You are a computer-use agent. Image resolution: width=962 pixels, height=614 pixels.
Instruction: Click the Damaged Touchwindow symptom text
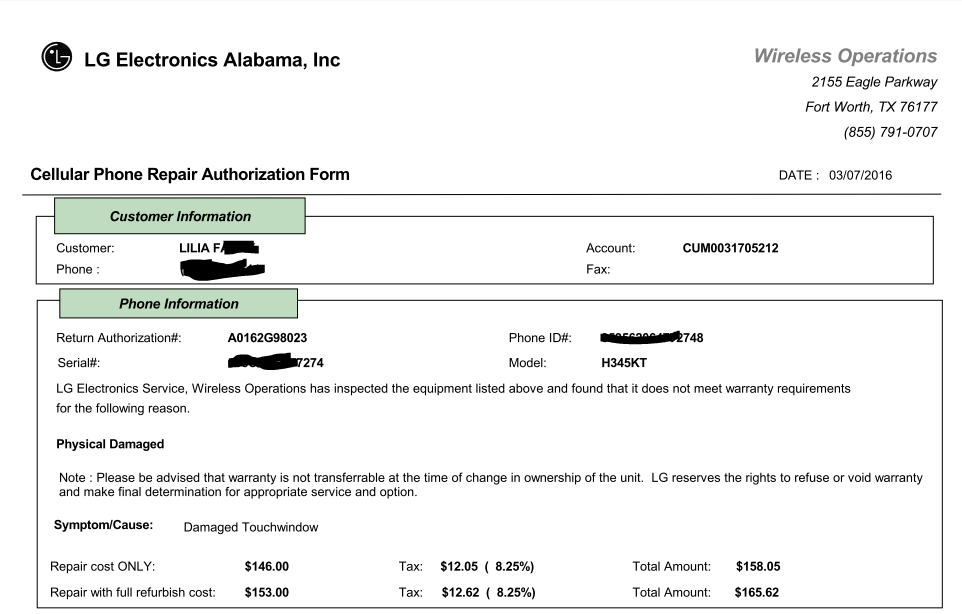pos(251,528)
